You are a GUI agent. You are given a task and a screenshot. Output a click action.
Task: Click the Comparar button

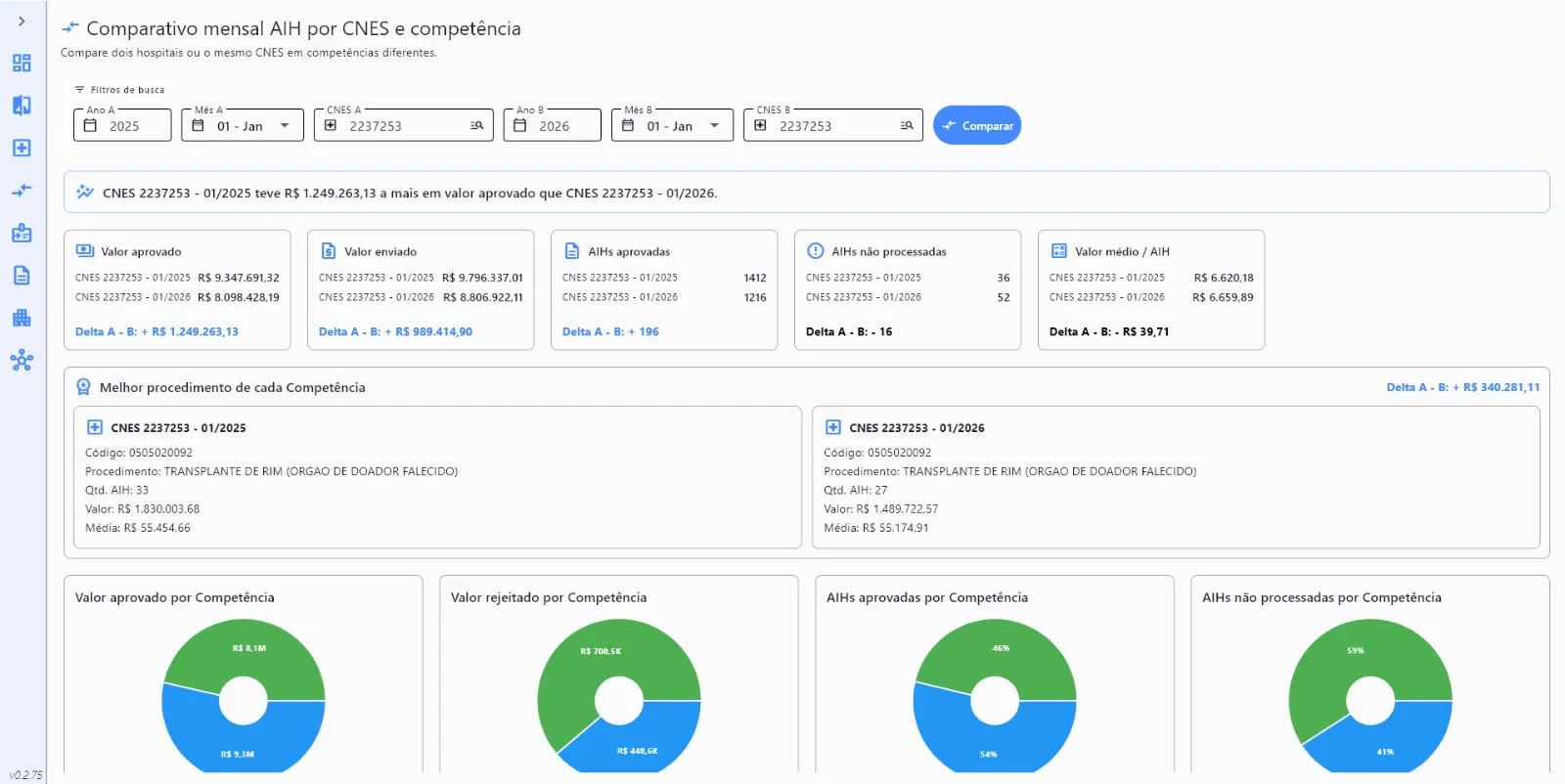pyautogui.click(x=977, y=125)
